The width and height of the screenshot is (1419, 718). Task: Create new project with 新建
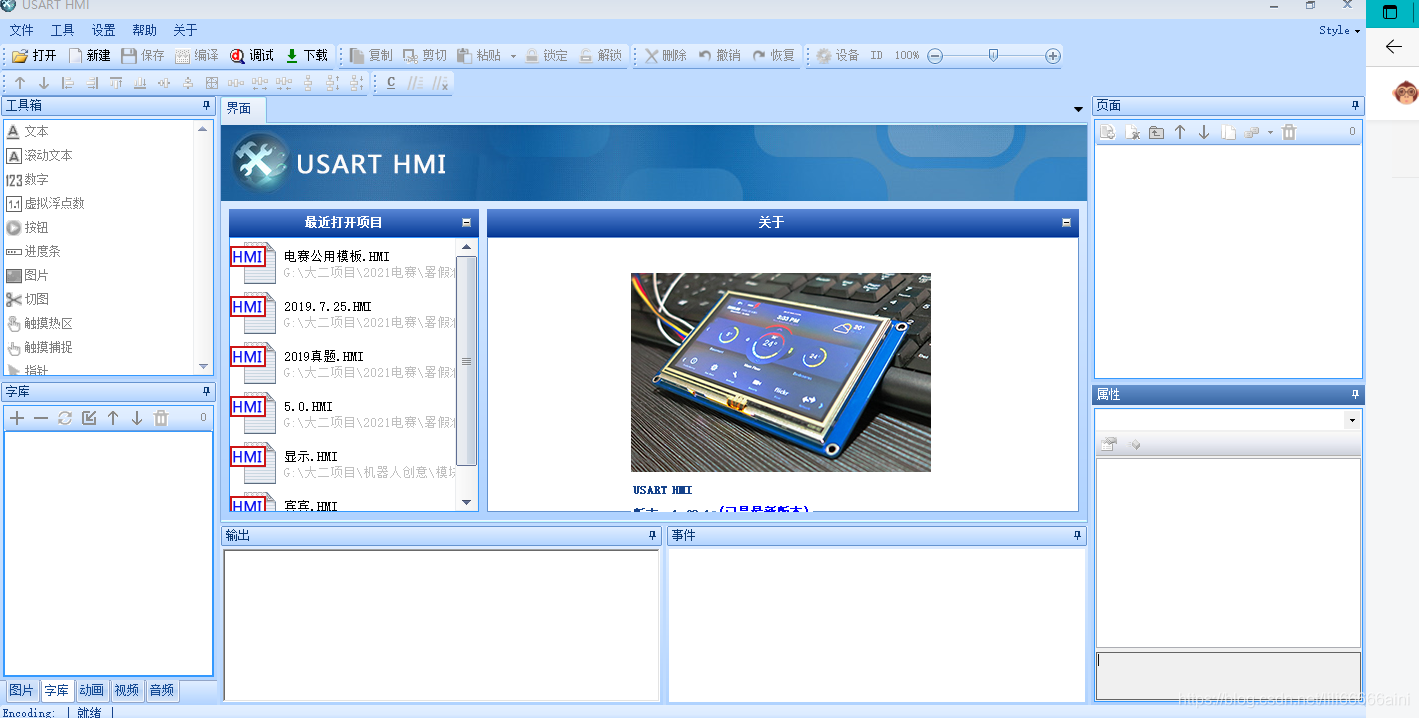pos(89,56)
